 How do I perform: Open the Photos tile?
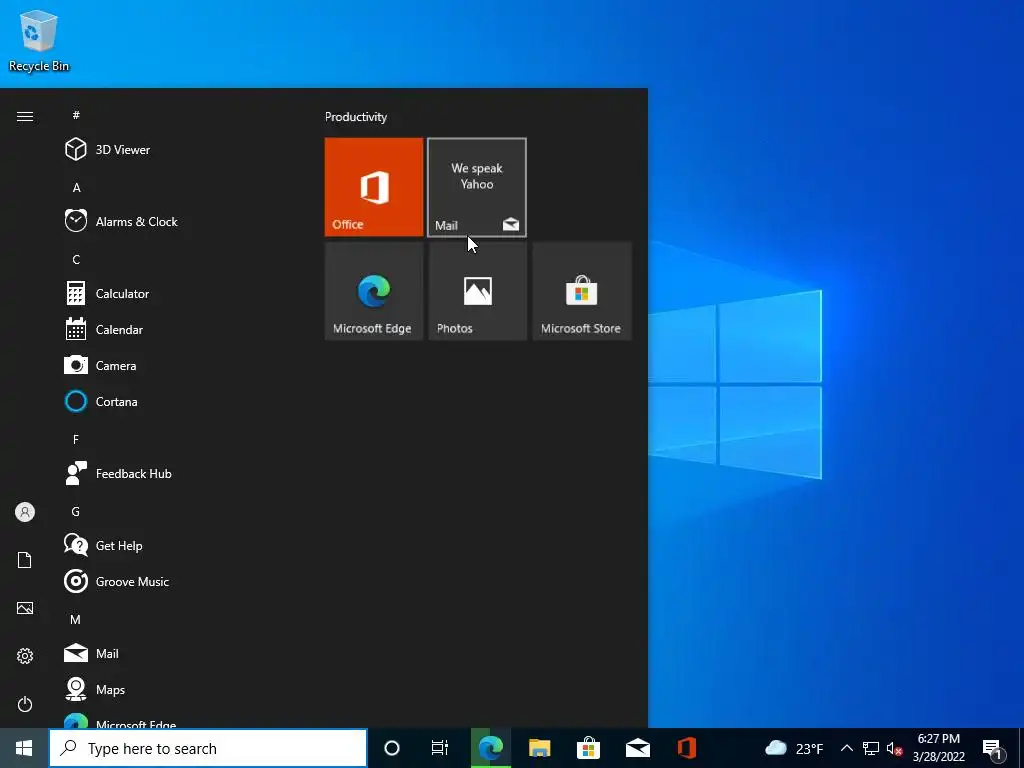(x=477, y=291)
